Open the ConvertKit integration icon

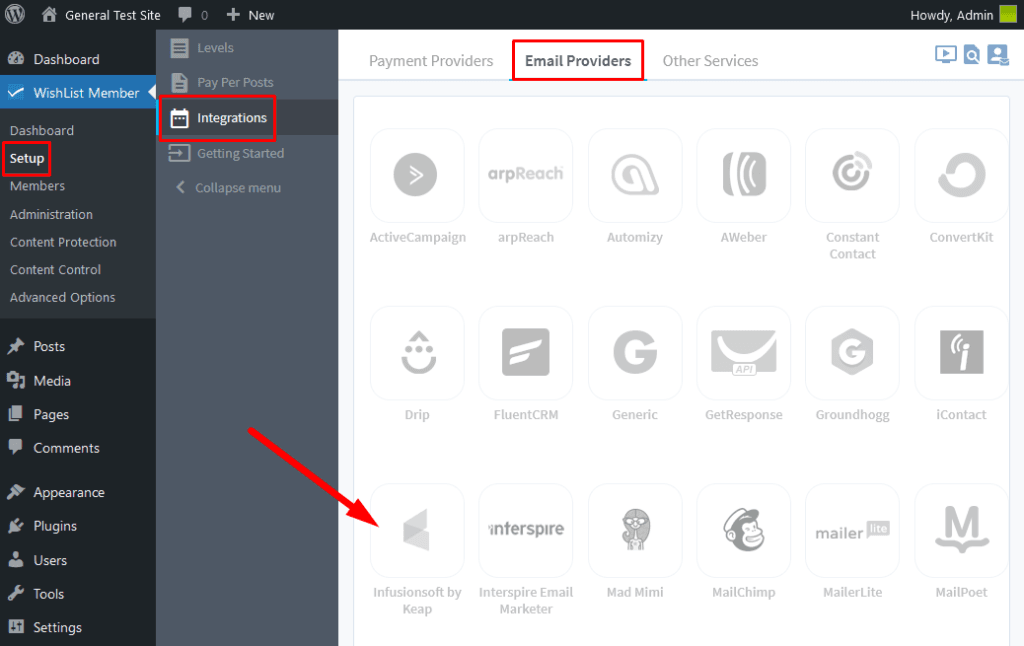click(x=961, y=175)
